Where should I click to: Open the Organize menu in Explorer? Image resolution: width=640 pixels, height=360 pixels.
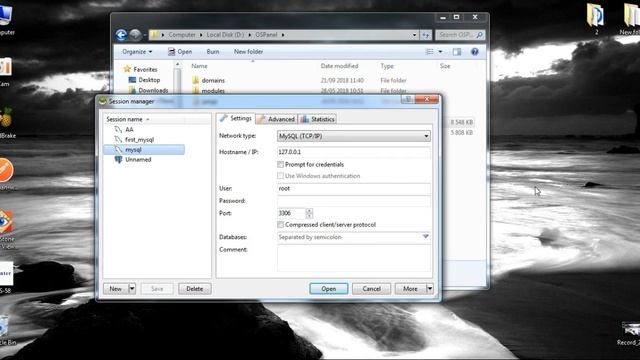point(137,52)
